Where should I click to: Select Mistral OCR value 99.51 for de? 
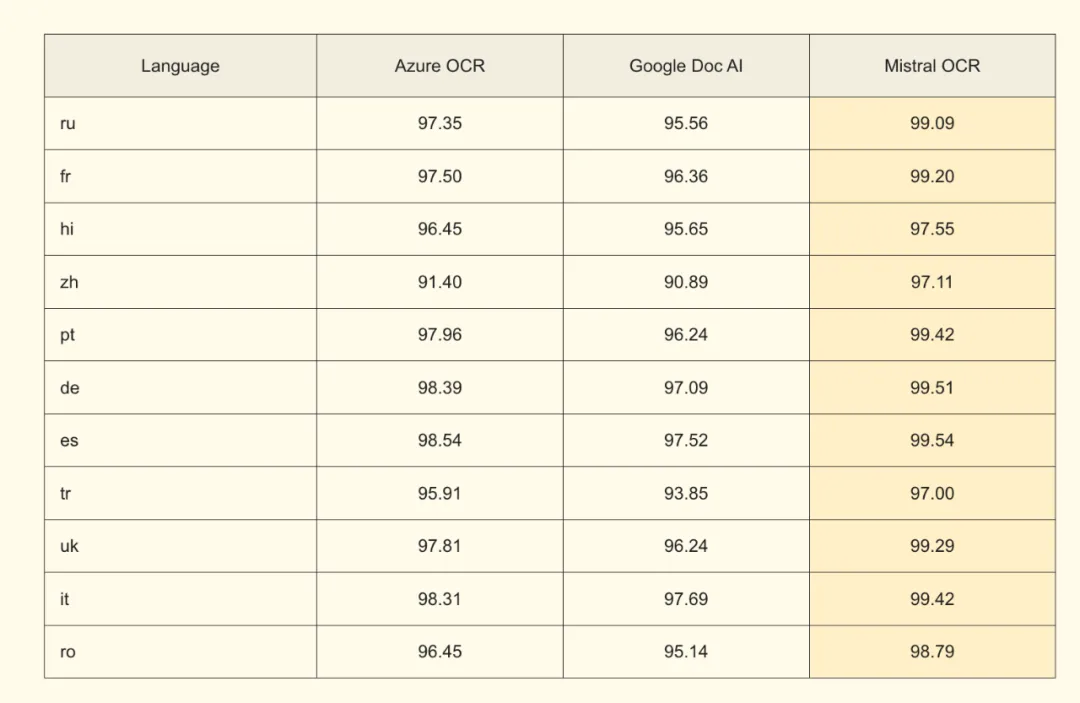point(932,388)
